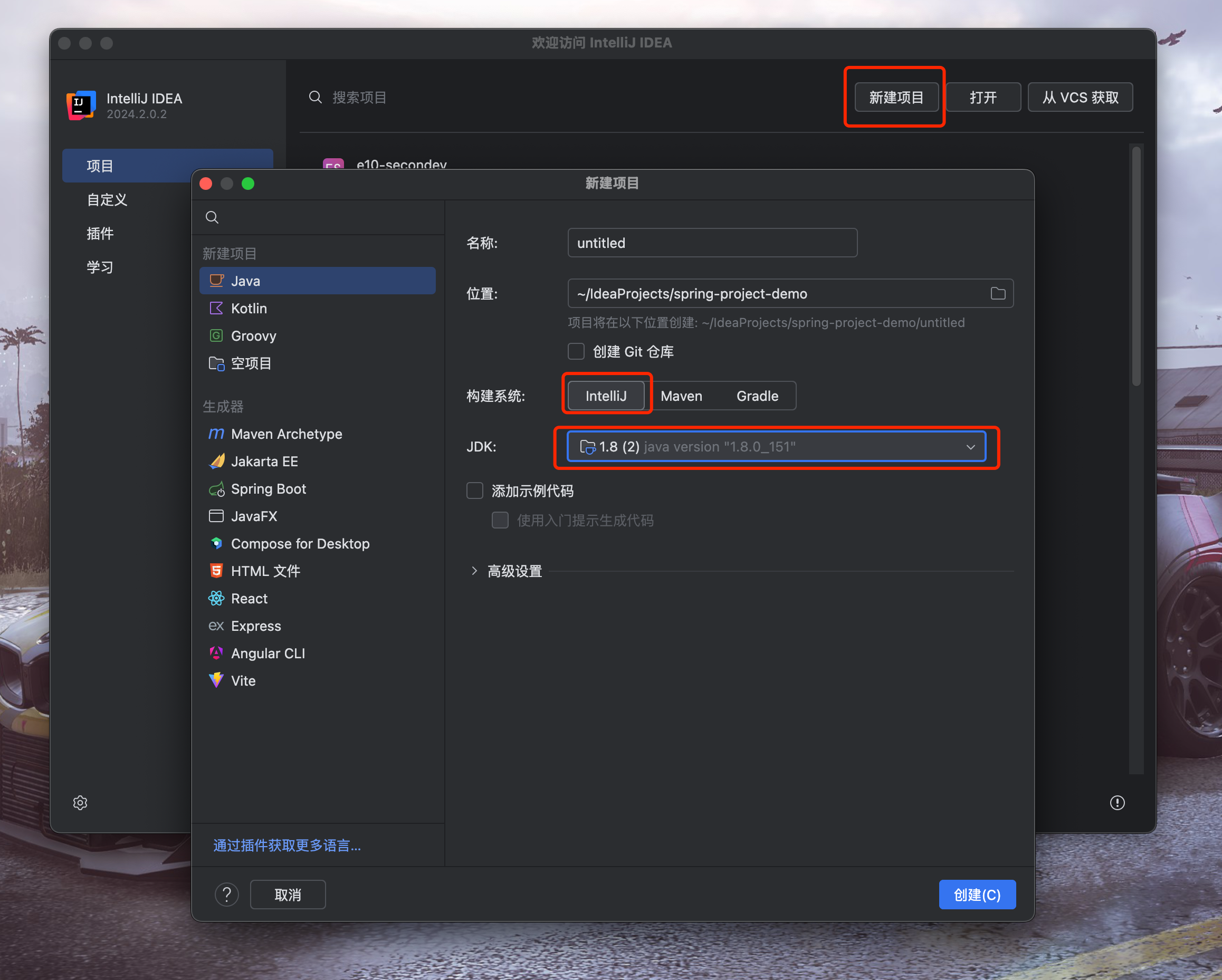
Task: Open the JDK version dropdown arrow
Action: tap(970, 447)
